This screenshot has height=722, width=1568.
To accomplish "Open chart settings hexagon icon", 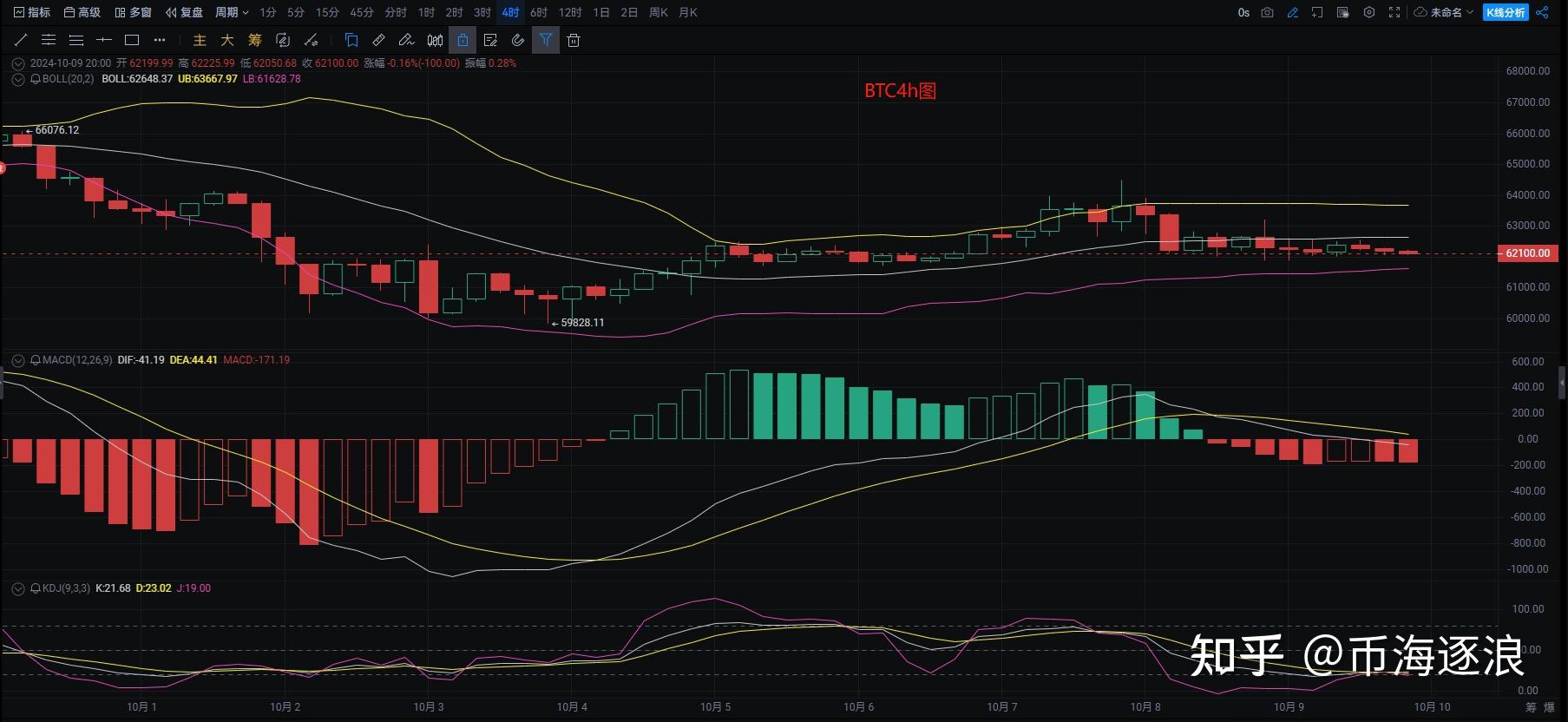I will point(1369,12).
